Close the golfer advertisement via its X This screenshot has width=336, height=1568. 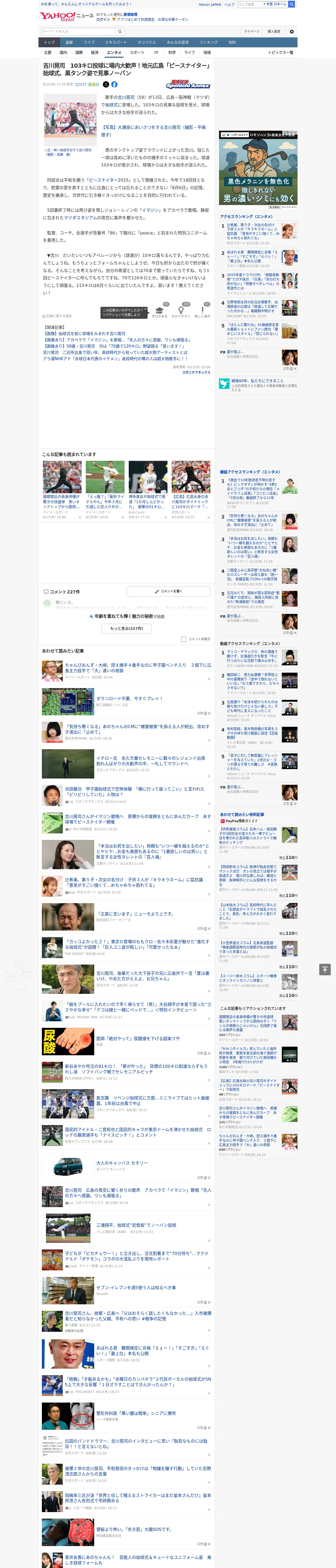(295, 133)
